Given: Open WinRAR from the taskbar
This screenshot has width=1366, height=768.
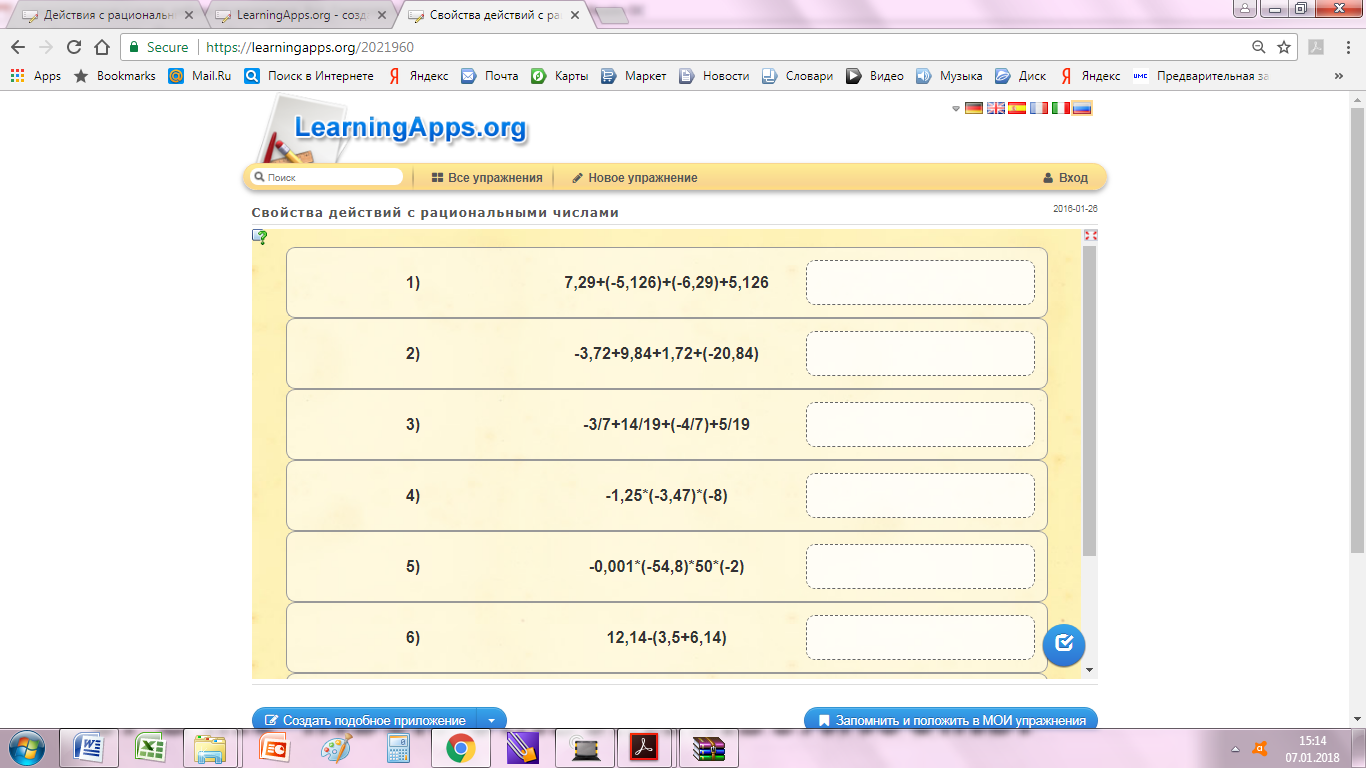Looking at the screenshot, I should click(x=708, y=748).
